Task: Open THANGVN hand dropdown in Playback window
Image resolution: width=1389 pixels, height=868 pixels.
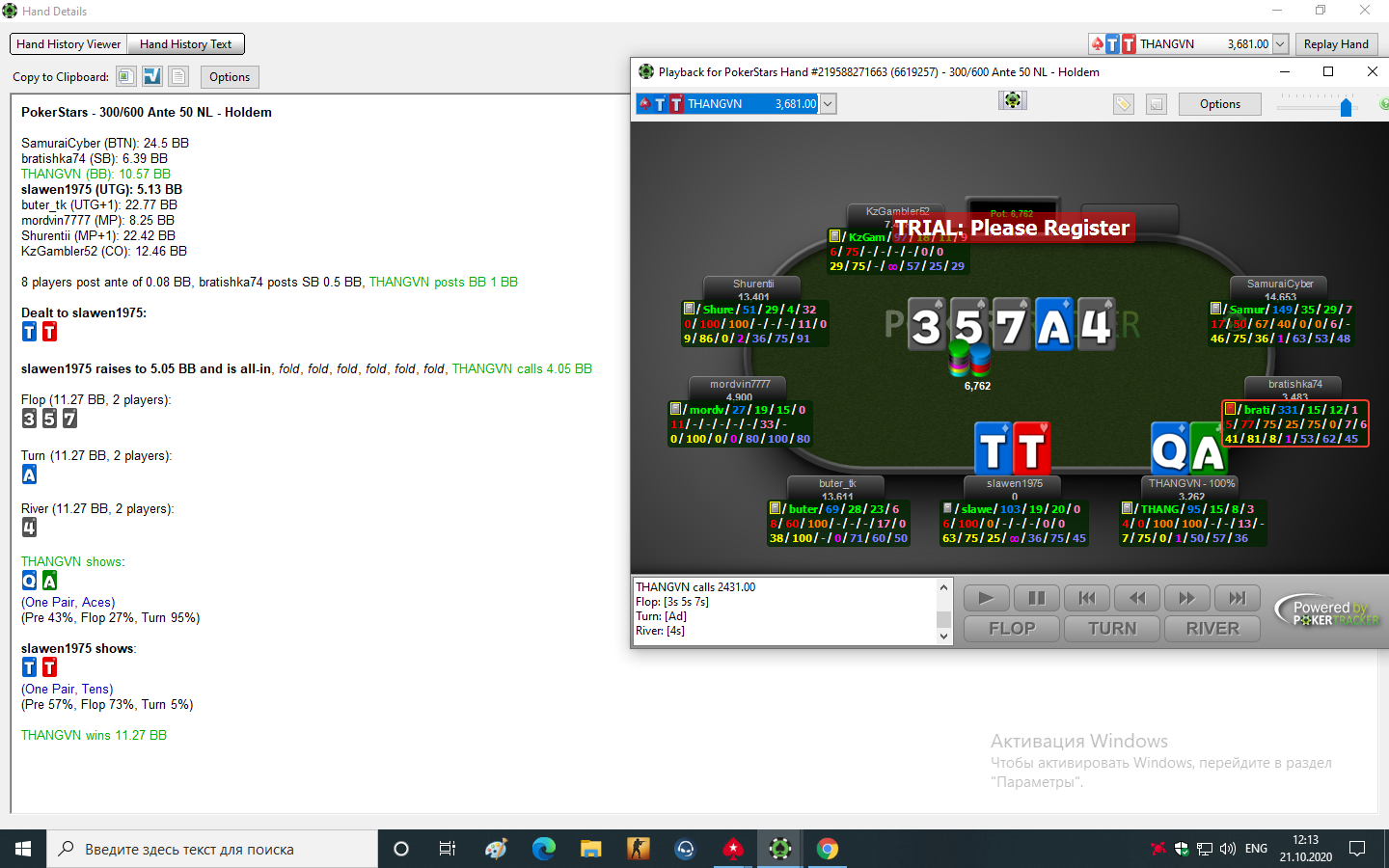Action: pyautogui.click(x=828, y=104)
